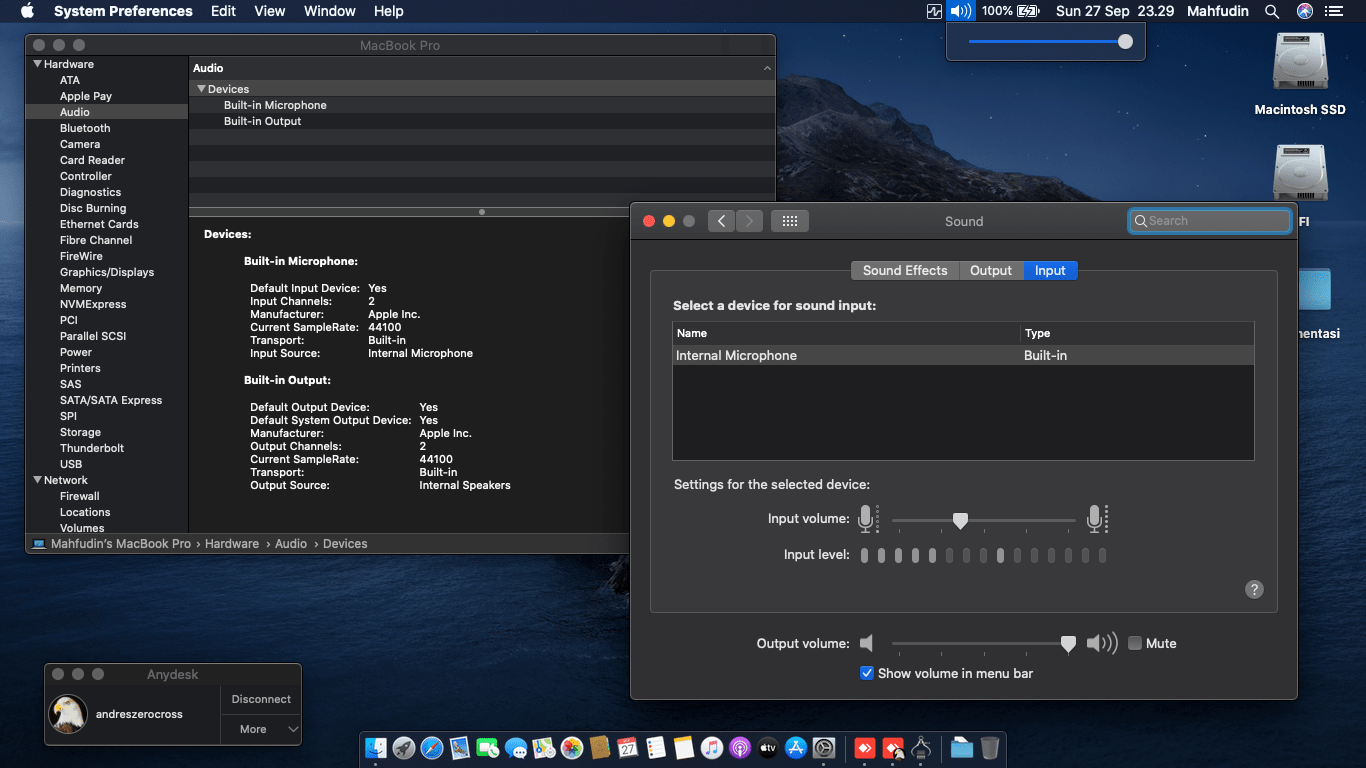Open the System Preferences menu in the menu bar
Screen dimensions: 1366x768
pos(123,11)
